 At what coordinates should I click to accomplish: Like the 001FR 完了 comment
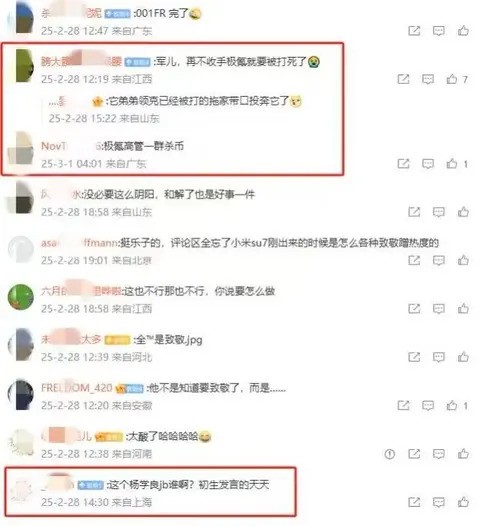[x=463, y=31]
